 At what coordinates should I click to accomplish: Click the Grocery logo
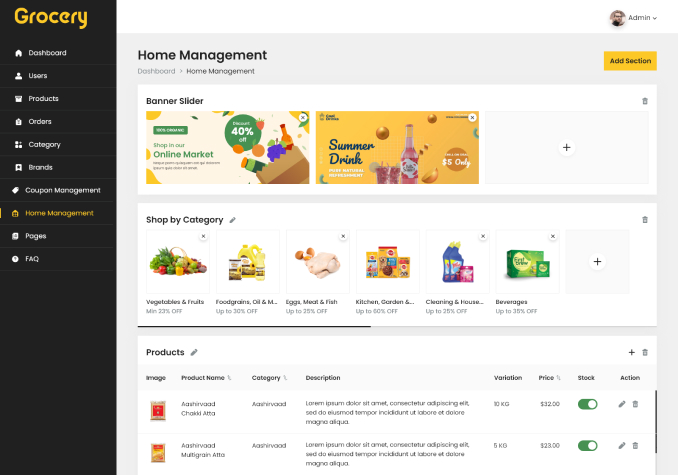[x=51, y=17]
